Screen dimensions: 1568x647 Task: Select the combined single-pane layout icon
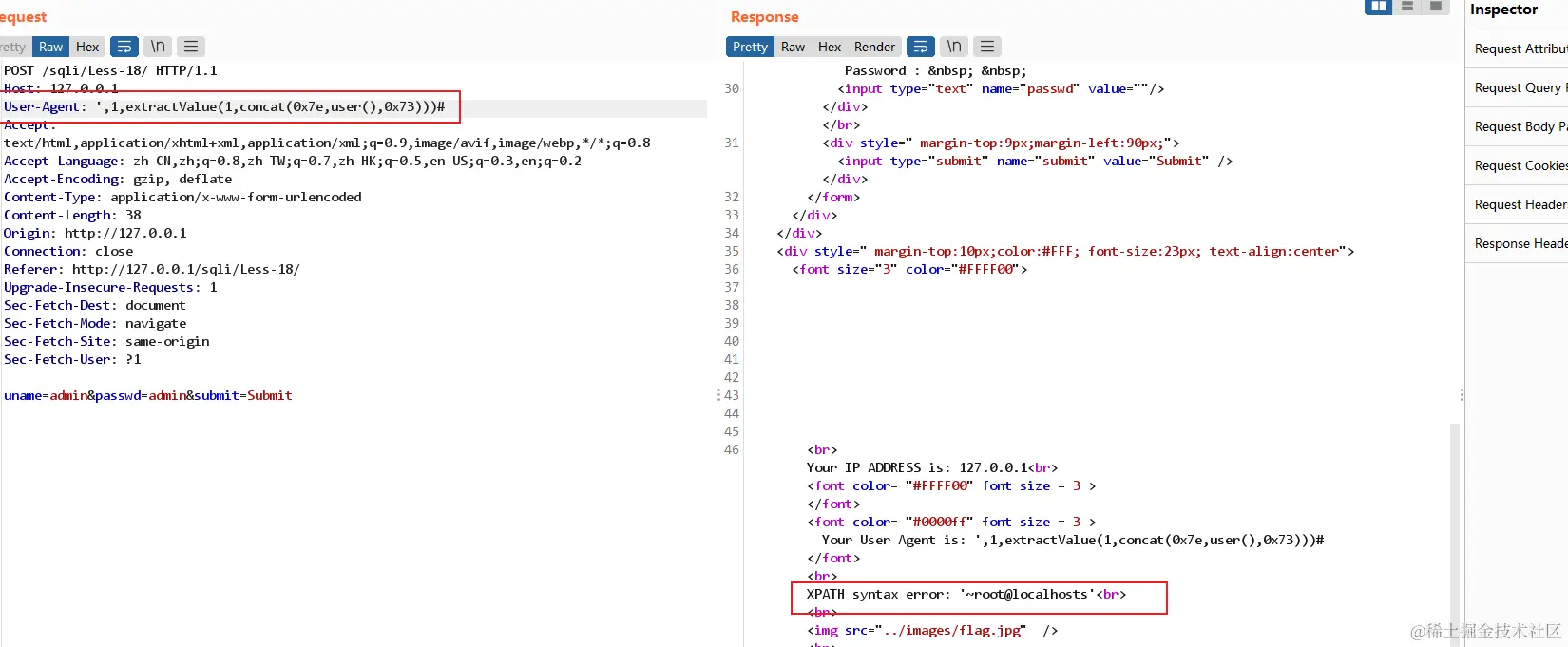pos(1436,7)
